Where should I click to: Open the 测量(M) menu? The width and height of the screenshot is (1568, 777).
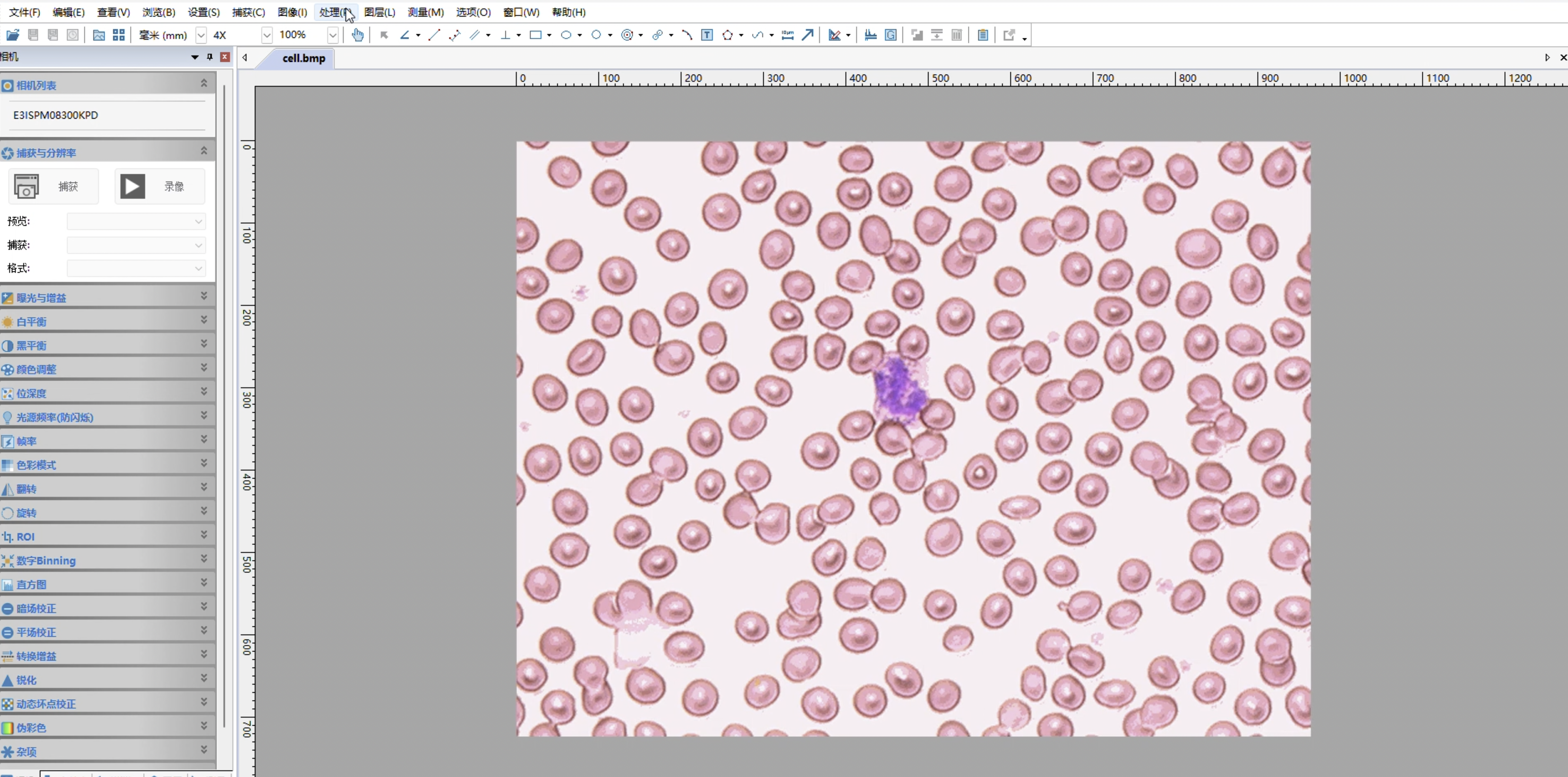[425, 12]
